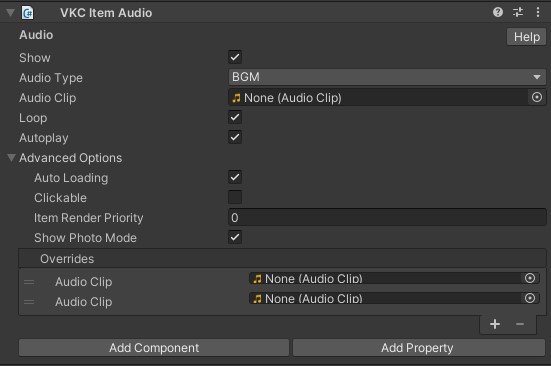The image size is (551, 366).
Task: Open component reference help question-mark icon
Action: [x=498, y=12]
